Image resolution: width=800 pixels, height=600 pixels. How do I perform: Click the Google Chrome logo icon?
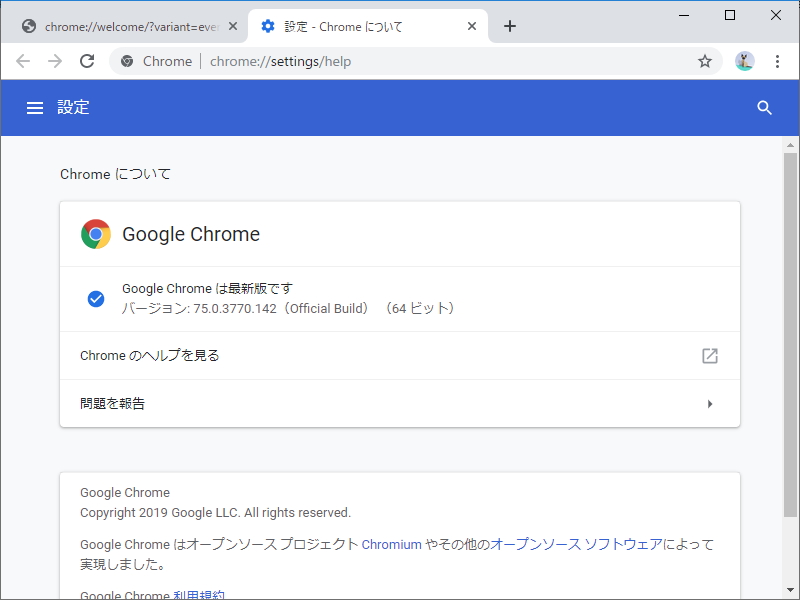(x=96, y=233)
